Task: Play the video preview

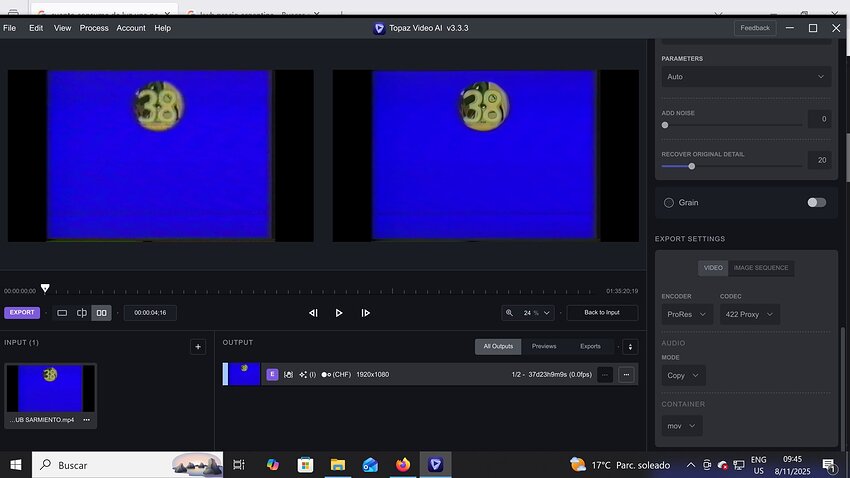Action: pos(339,313)
